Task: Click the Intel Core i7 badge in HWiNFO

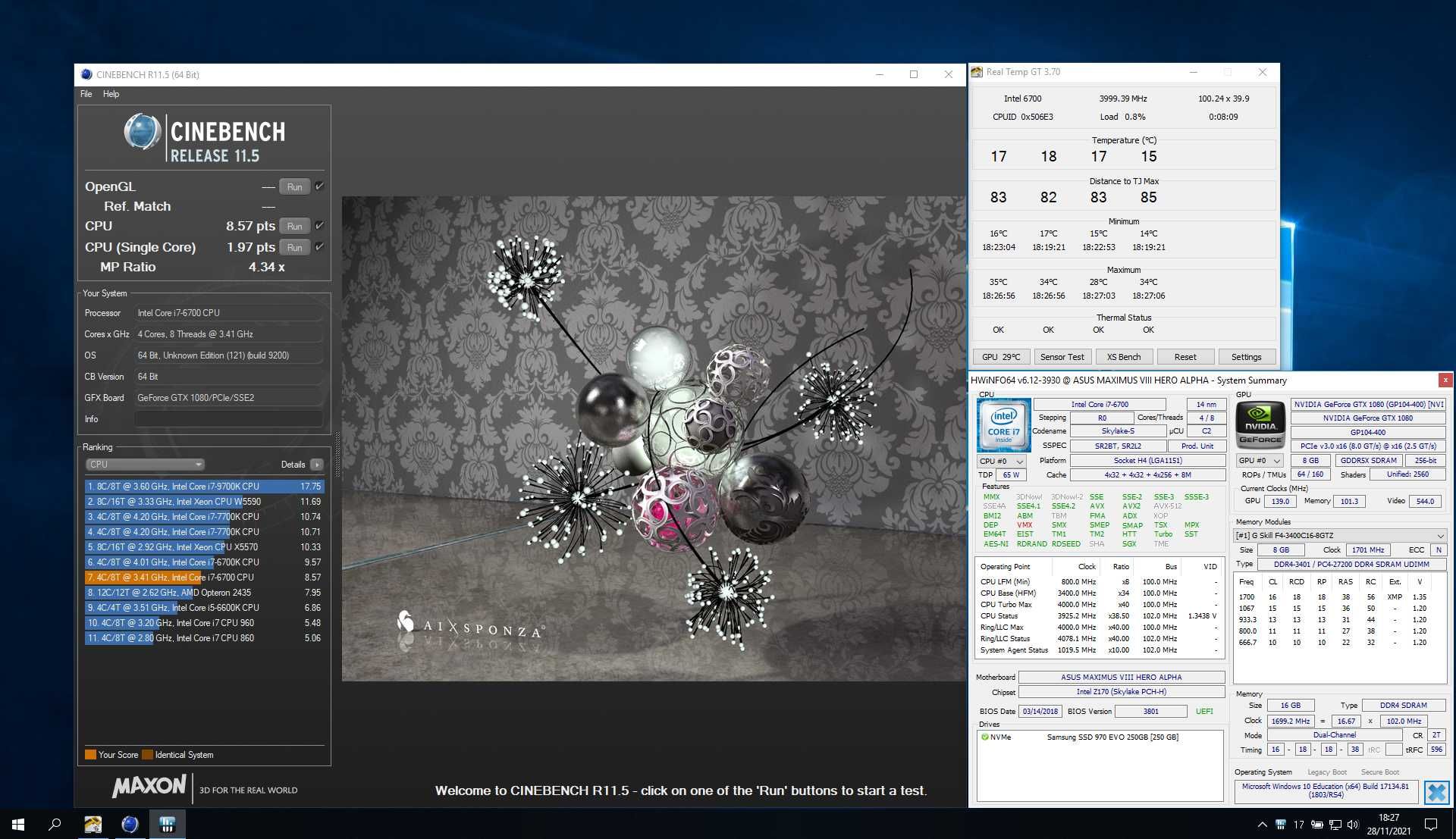Action: [1003, 425]
